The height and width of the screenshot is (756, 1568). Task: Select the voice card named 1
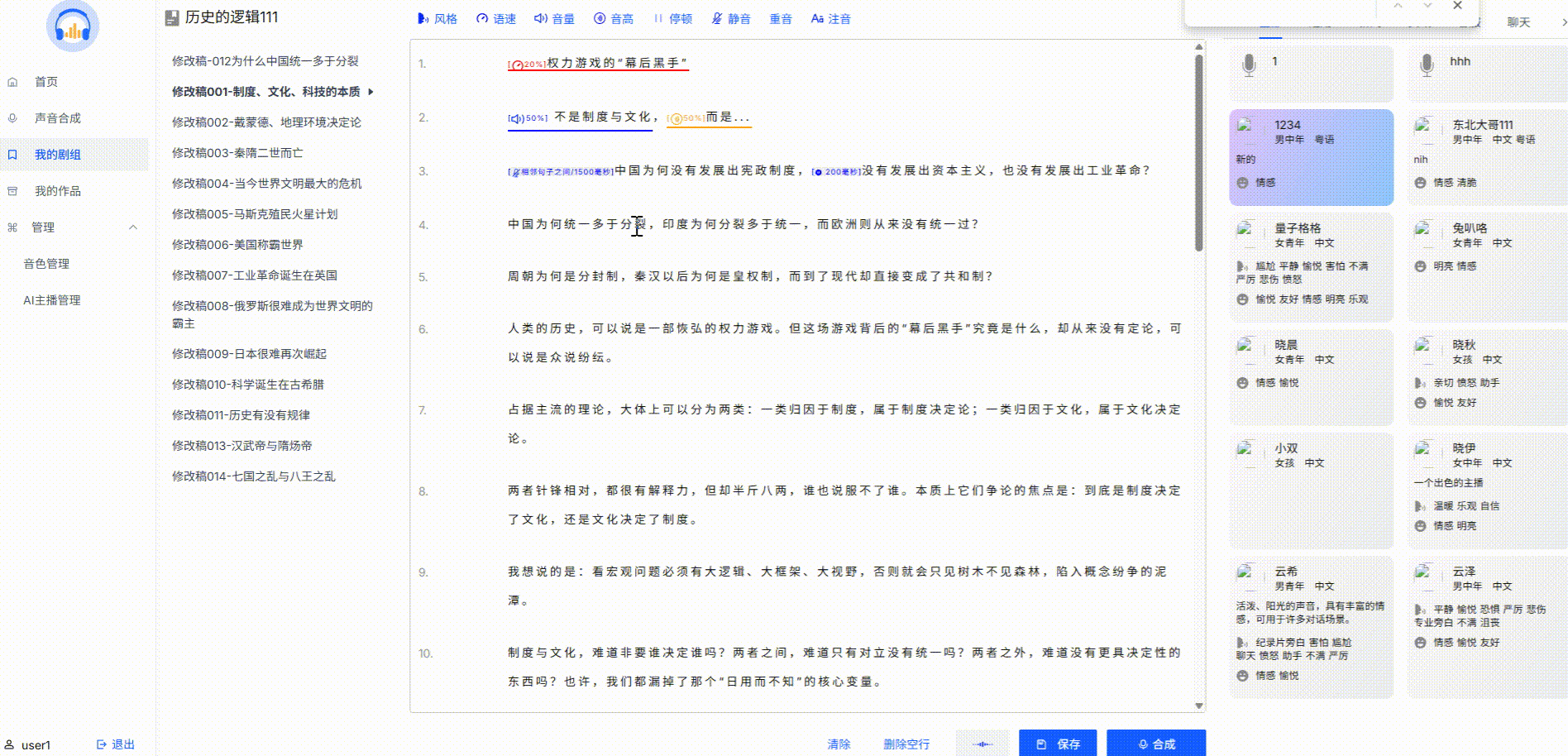1312,74
